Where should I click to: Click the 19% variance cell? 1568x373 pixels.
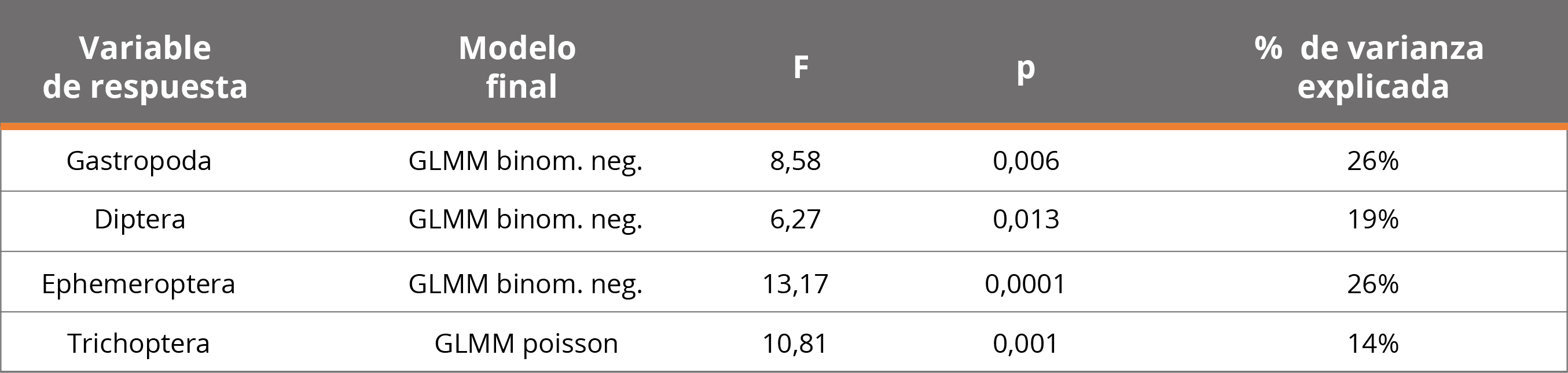[1372, 220]
